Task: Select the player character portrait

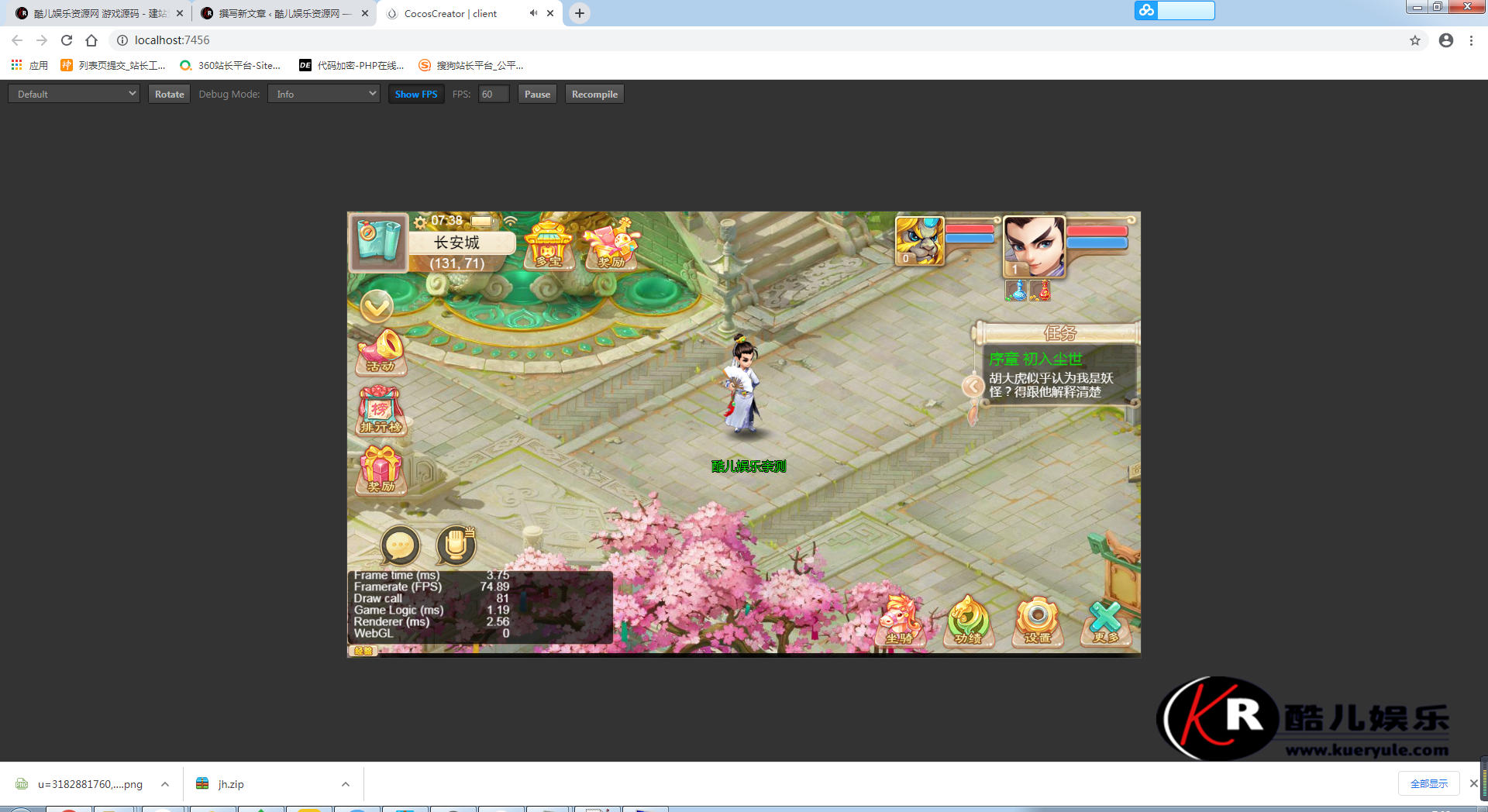Action: point(1035,247)
